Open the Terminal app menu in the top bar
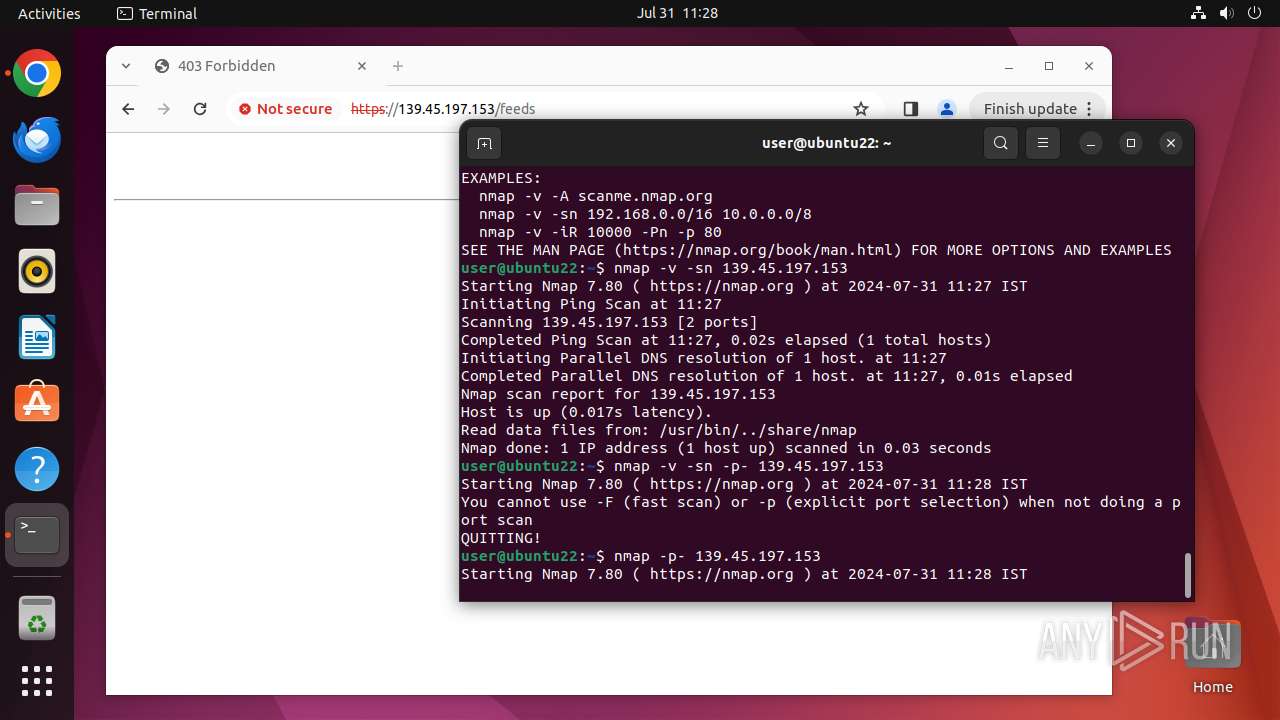The image size is (1280, 720). coord(157,13)
